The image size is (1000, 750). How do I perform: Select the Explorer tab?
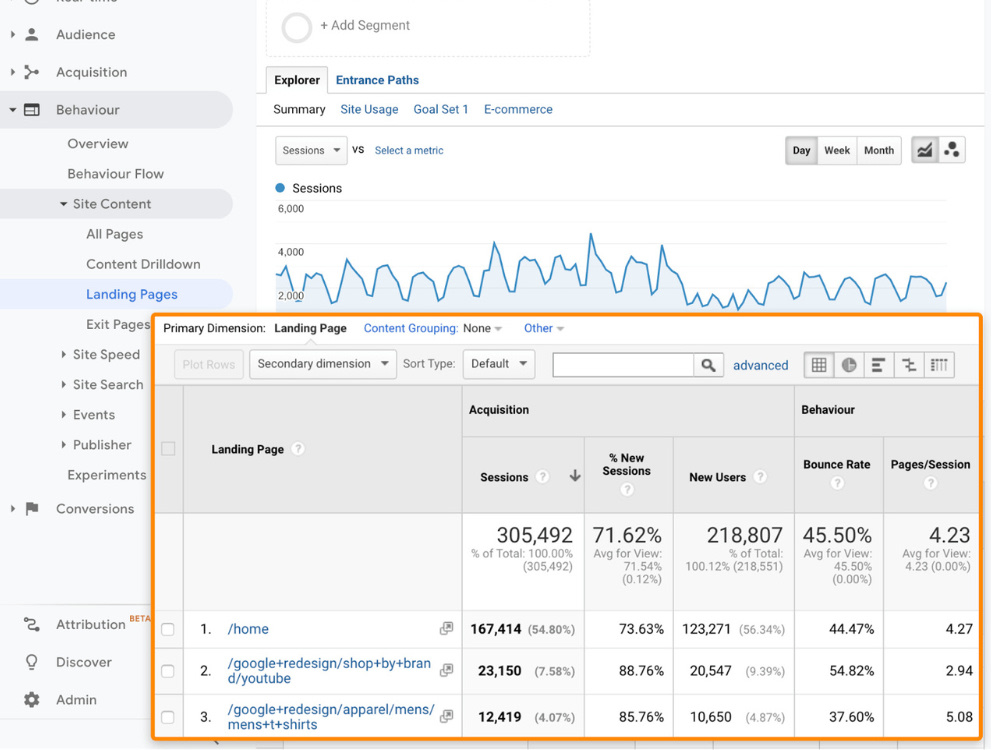[297, 80]
